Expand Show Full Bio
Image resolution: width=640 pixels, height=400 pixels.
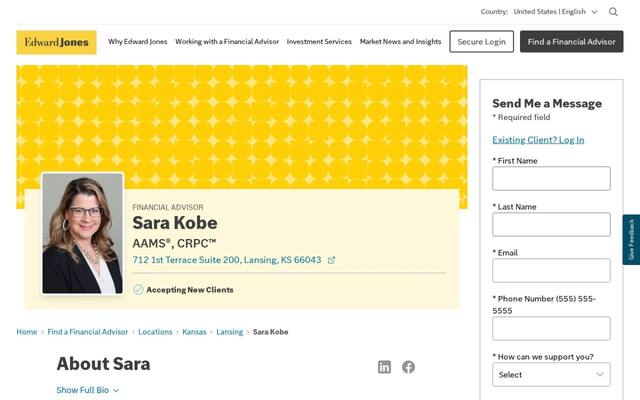pos(87,390)
